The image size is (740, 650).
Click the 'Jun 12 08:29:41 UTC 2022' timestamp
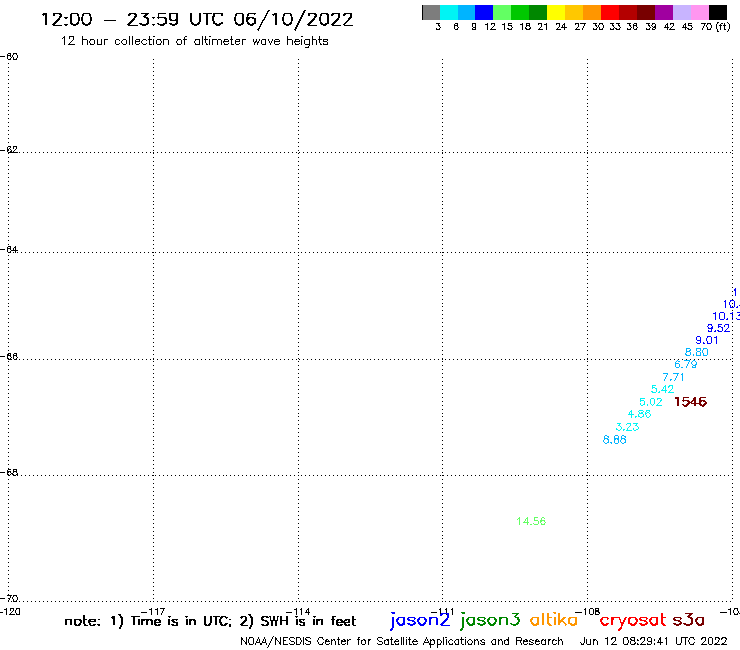coord(654,641)
